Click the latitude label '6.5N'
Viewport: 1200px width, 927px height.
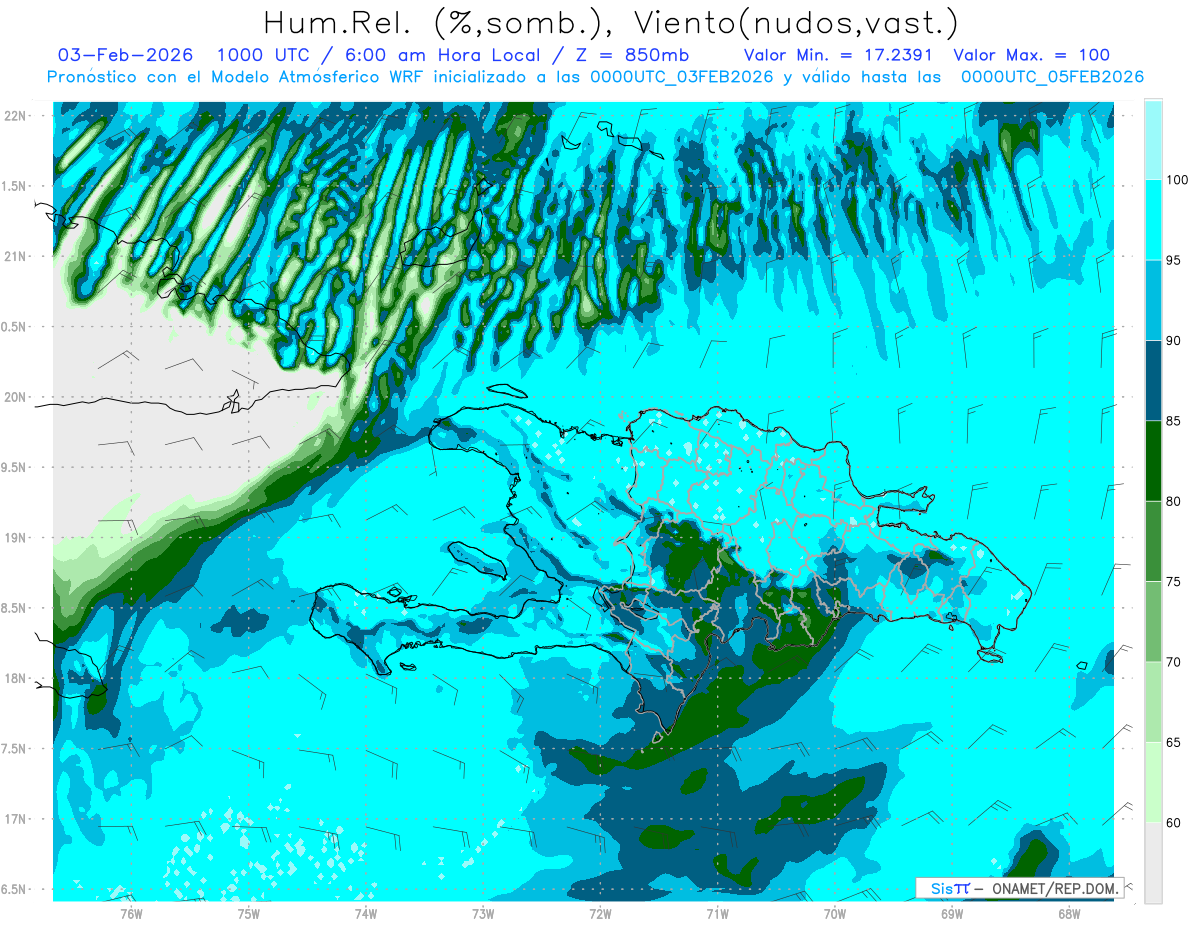coord(15,889)
